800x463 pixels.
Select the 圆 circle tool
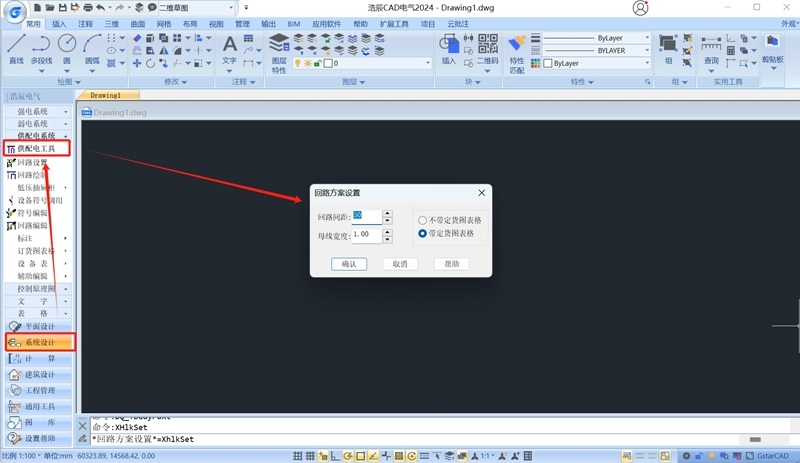point(67,49)
